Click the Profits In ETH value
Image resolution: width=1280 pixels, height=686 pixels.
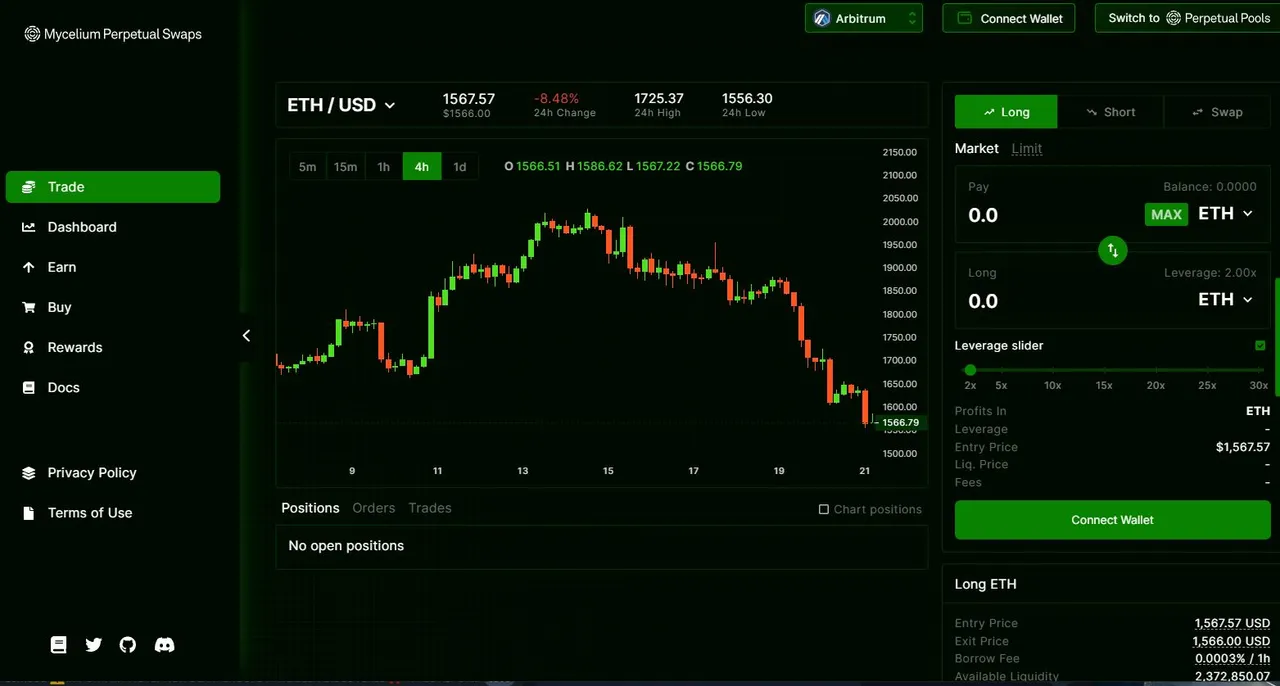[1258, 411]
